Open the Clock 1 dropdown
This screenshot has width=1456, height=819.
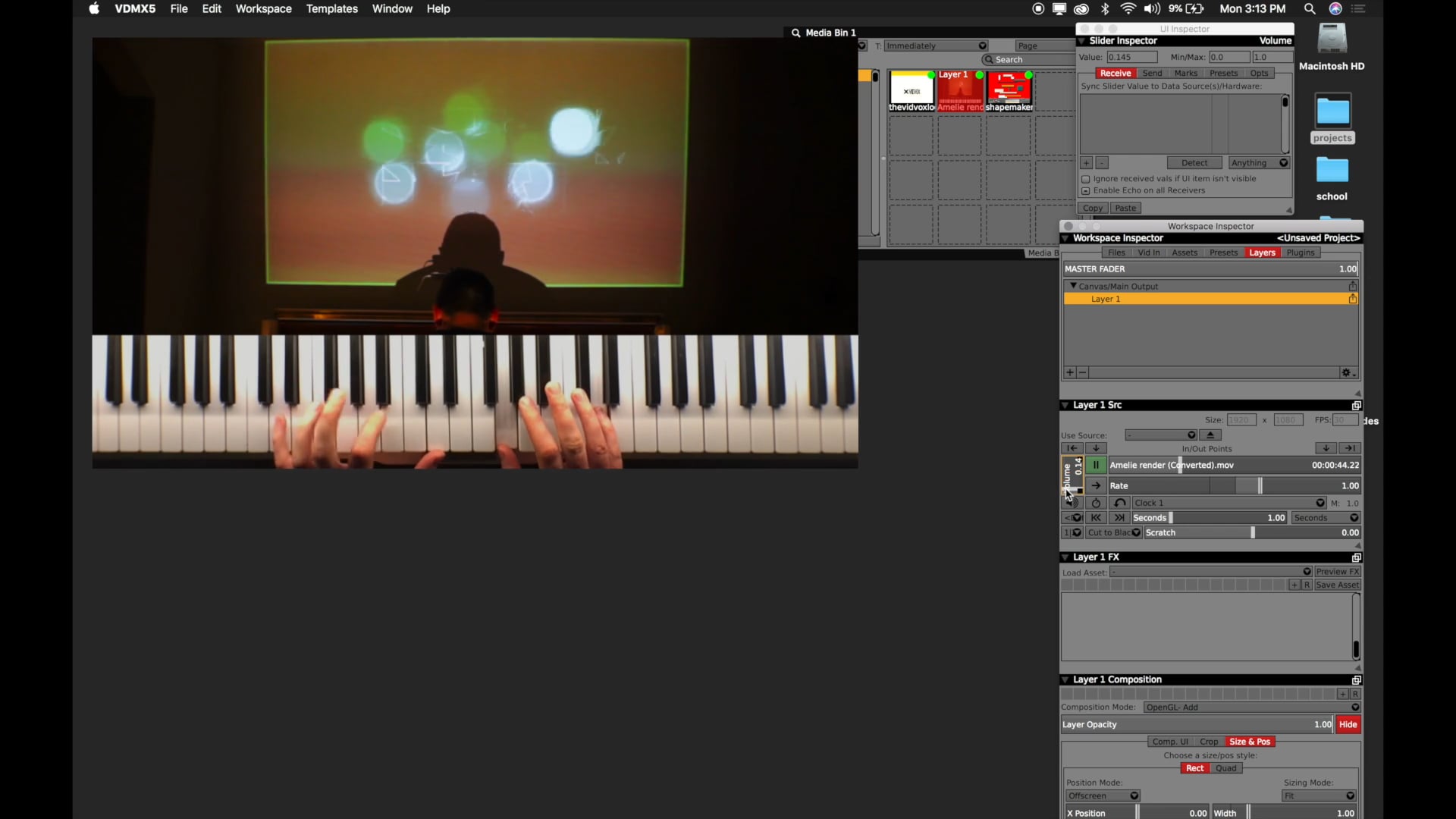pos(1228,503)
